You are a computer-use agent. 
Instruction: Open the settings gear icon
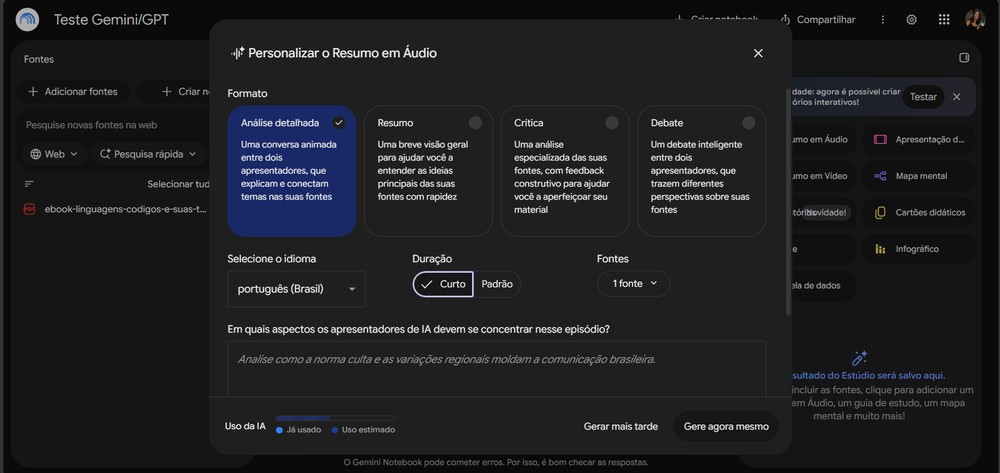911,20
